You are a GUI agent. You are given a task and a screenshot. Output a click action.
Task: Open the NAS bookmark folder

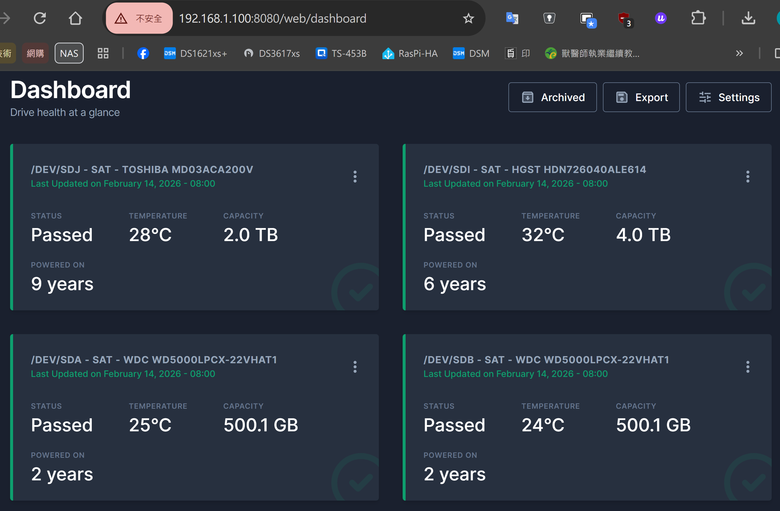(69, 53)
